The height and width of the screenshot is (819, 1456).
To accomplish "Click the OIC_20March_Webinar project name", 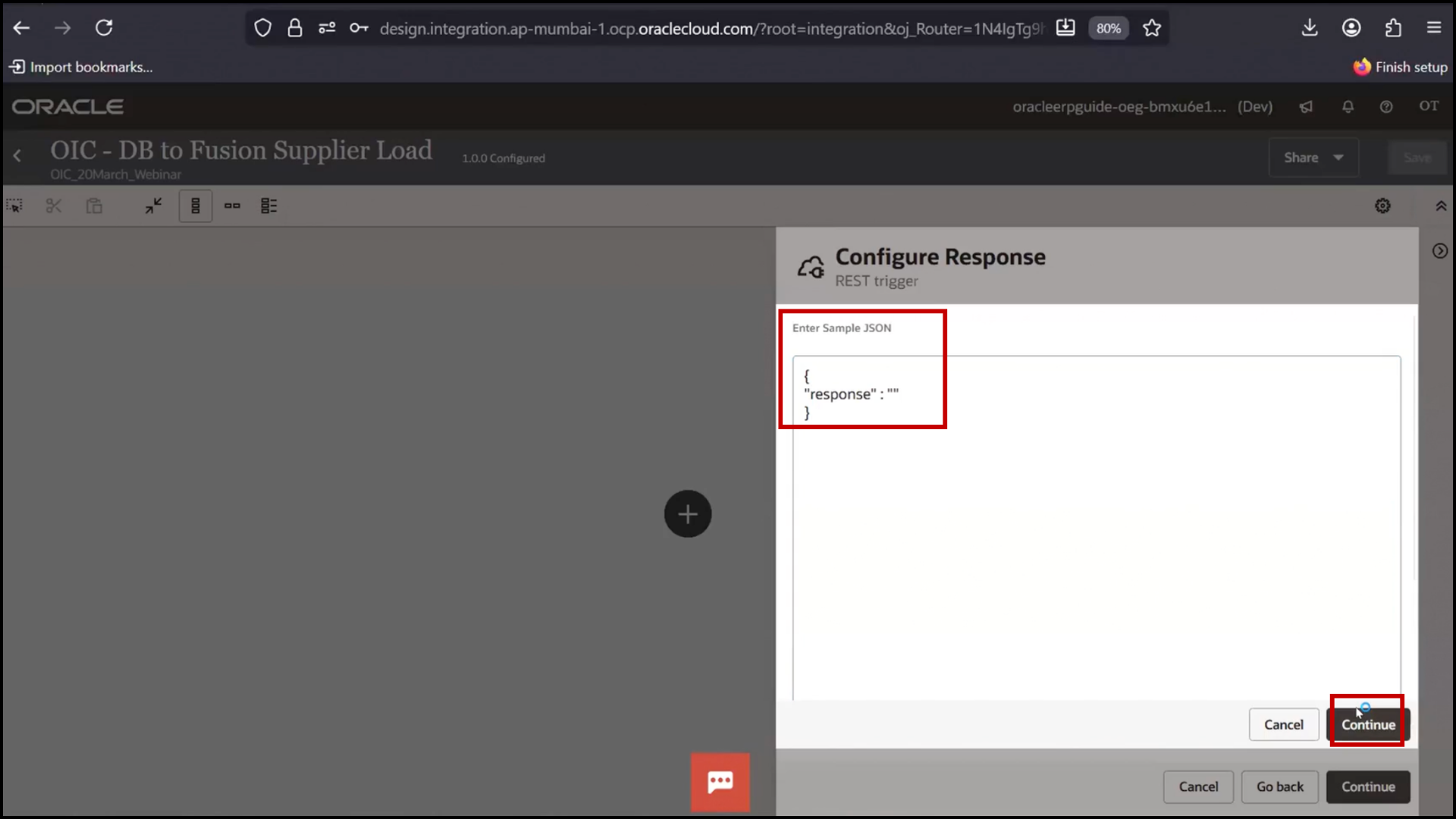I will pyautogui.click(x=115, y=174).
